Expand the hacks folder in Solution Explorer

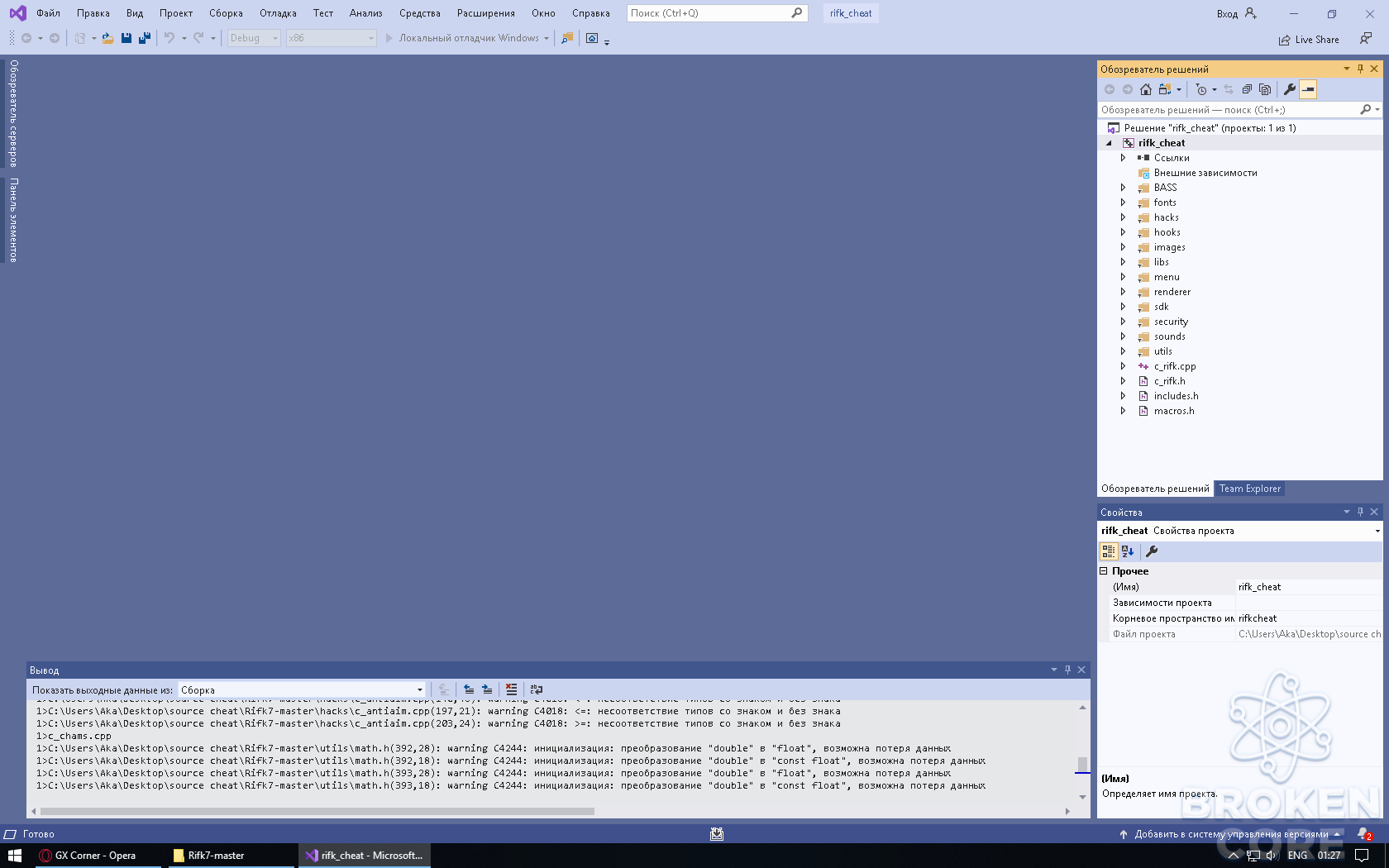[x=1123, y=217]
